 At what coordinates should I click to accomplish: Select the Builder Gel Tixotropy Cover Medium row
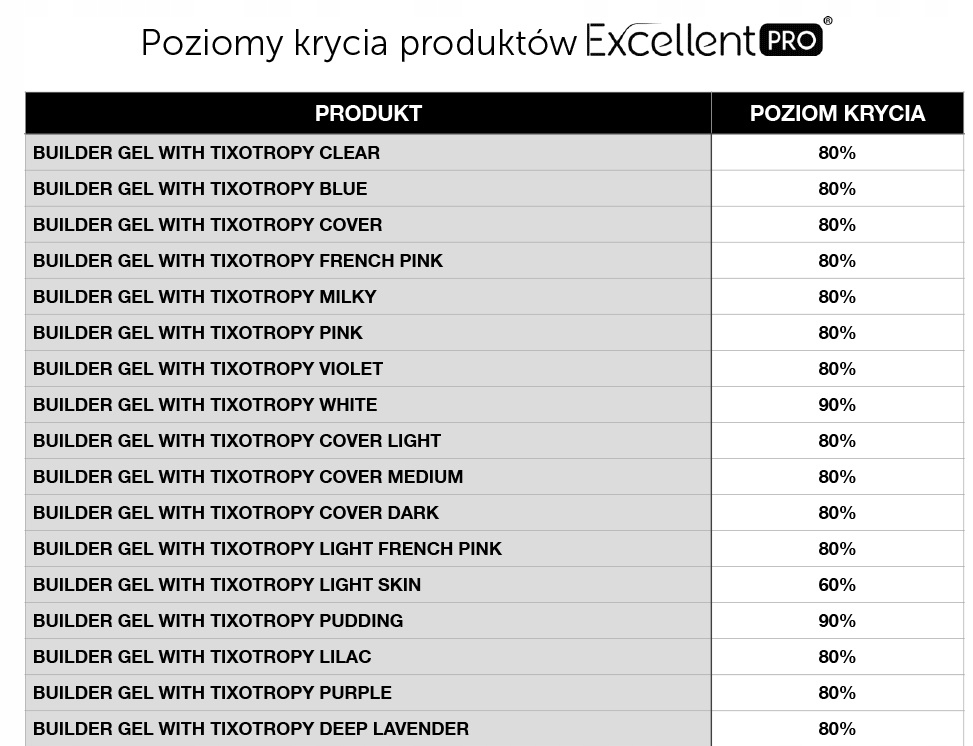coord(248,477)
